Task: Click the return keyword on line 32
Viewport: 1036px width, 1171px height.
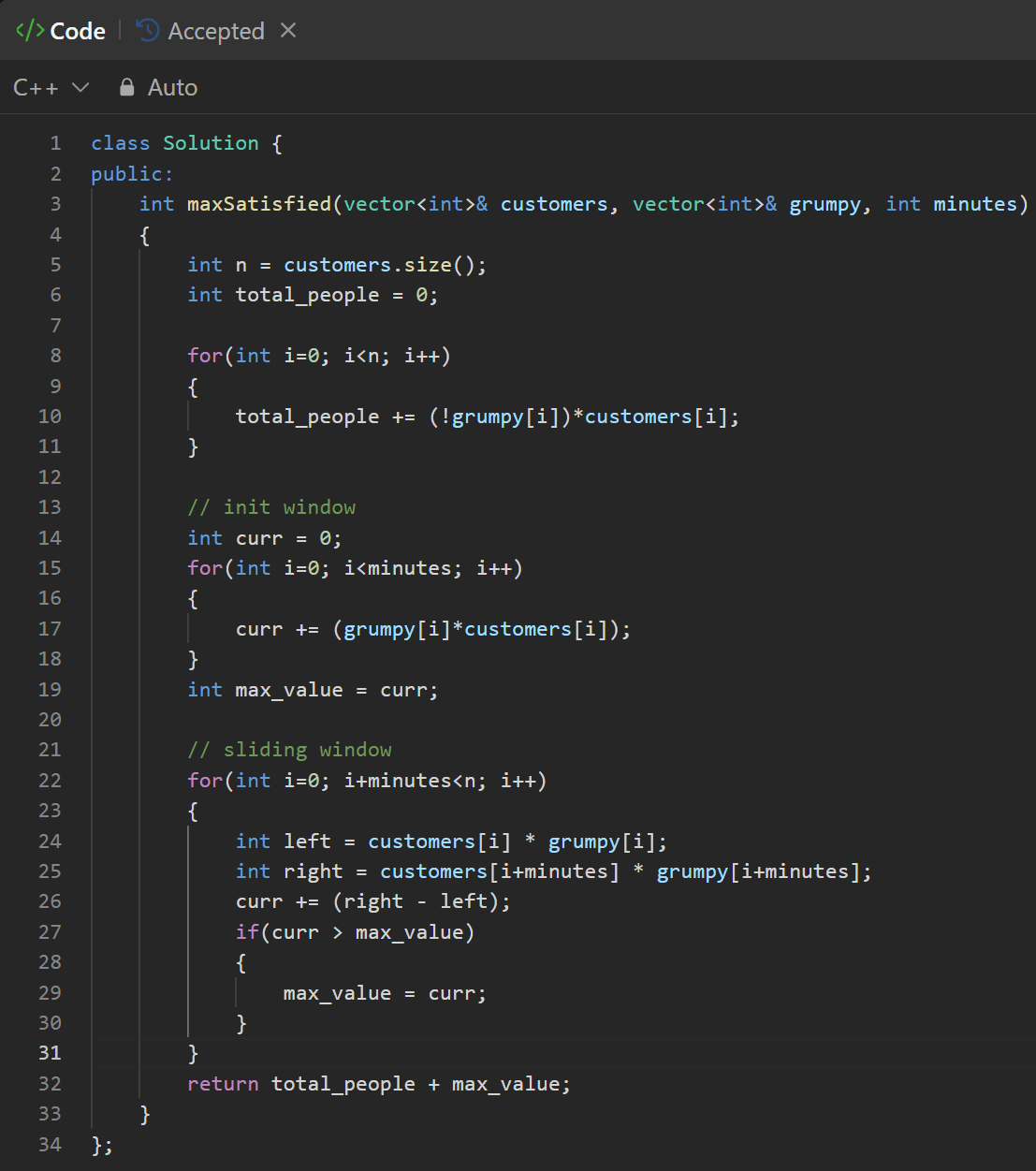Action: pyautogui.click(x=223, y=1084)
